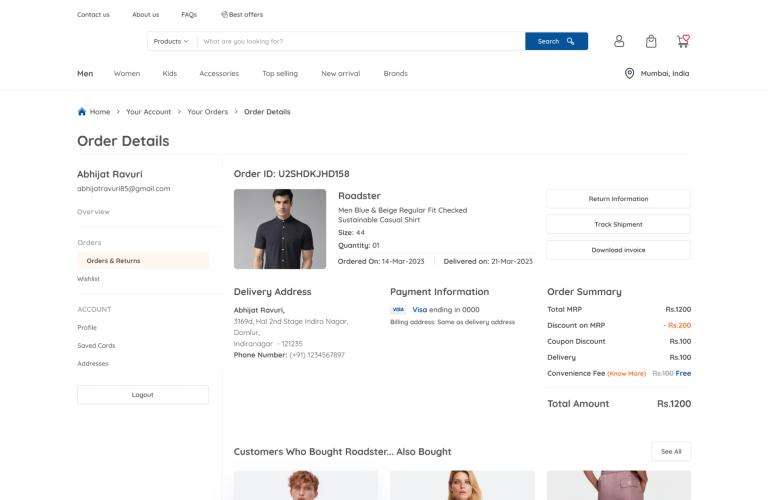Click the Logout button
Screen dimensions: 768x500
[x=143, y=395]
